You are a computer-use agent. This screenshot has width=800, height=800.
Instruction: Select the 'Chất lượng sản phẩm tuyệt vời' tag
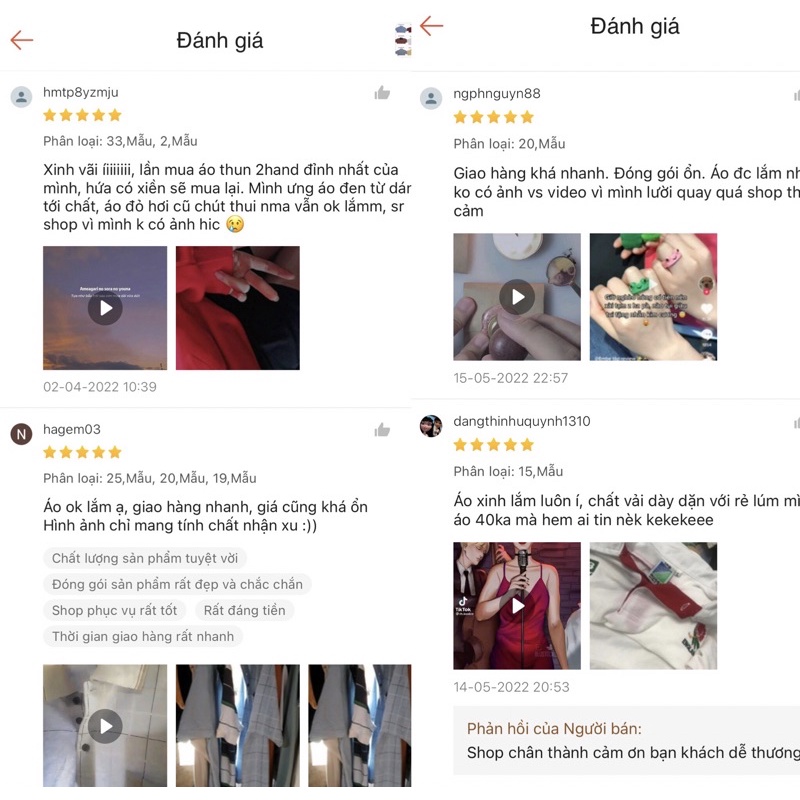click(x=145, y=558)
